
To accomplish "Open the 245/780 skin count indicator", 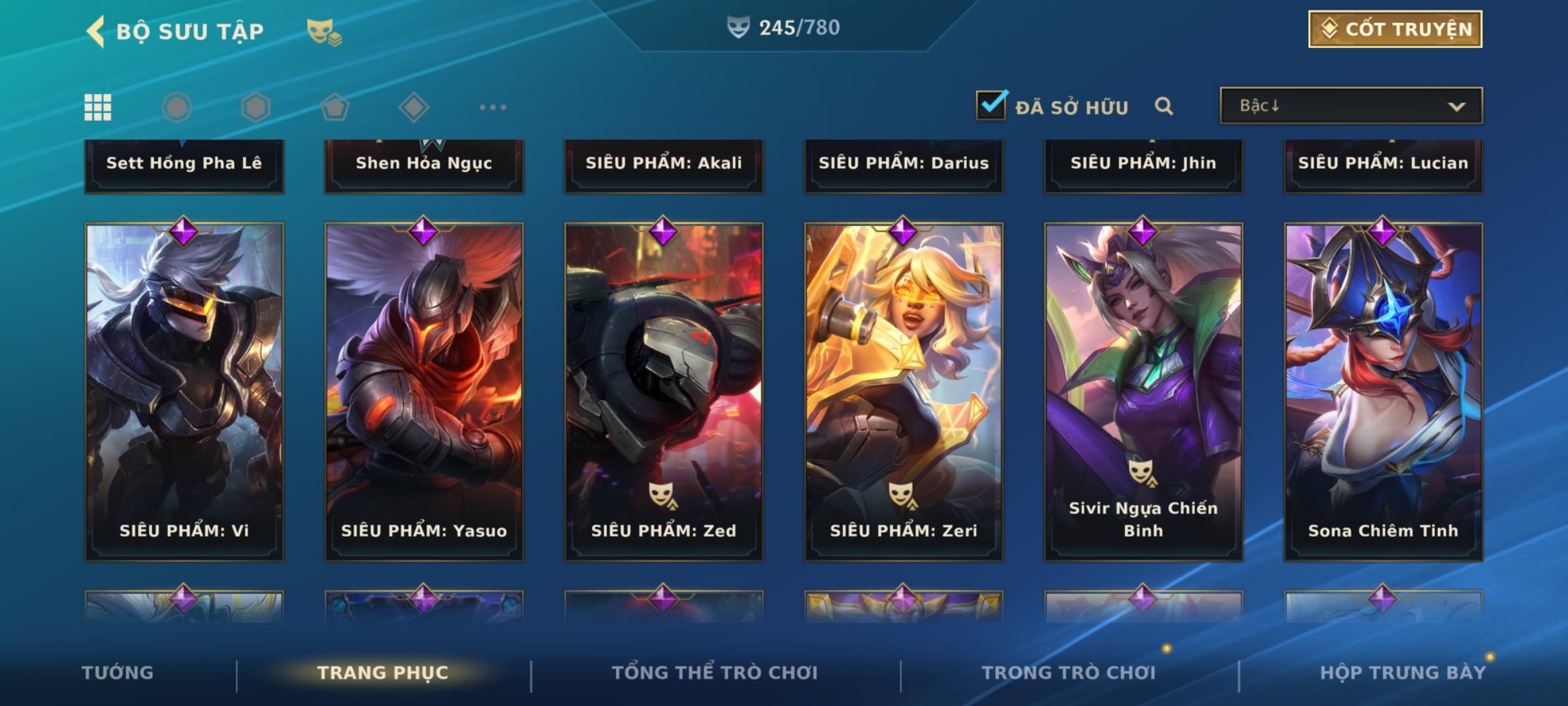I will coord(783,27).
